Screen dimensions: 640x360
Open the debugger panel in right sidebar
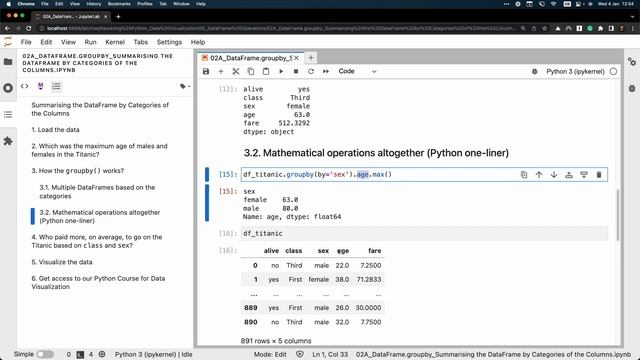click(632, 88)
